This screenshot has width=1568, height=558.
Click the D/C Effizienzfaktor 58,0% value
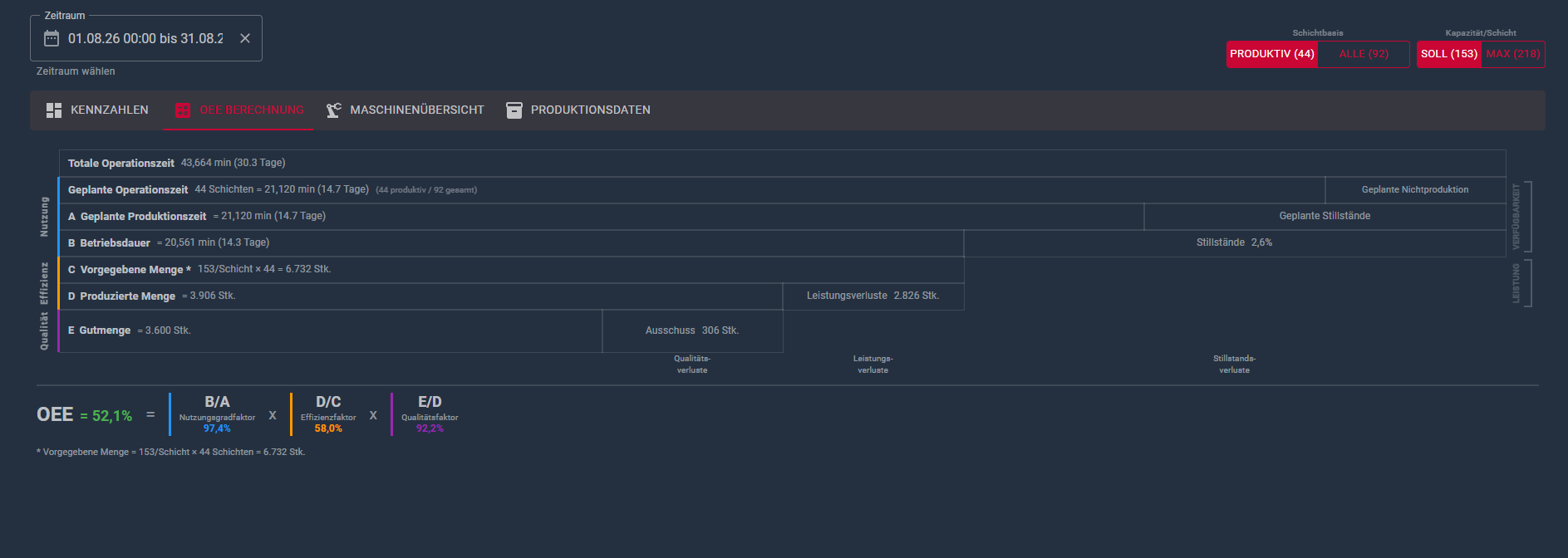tap(328, 428)
